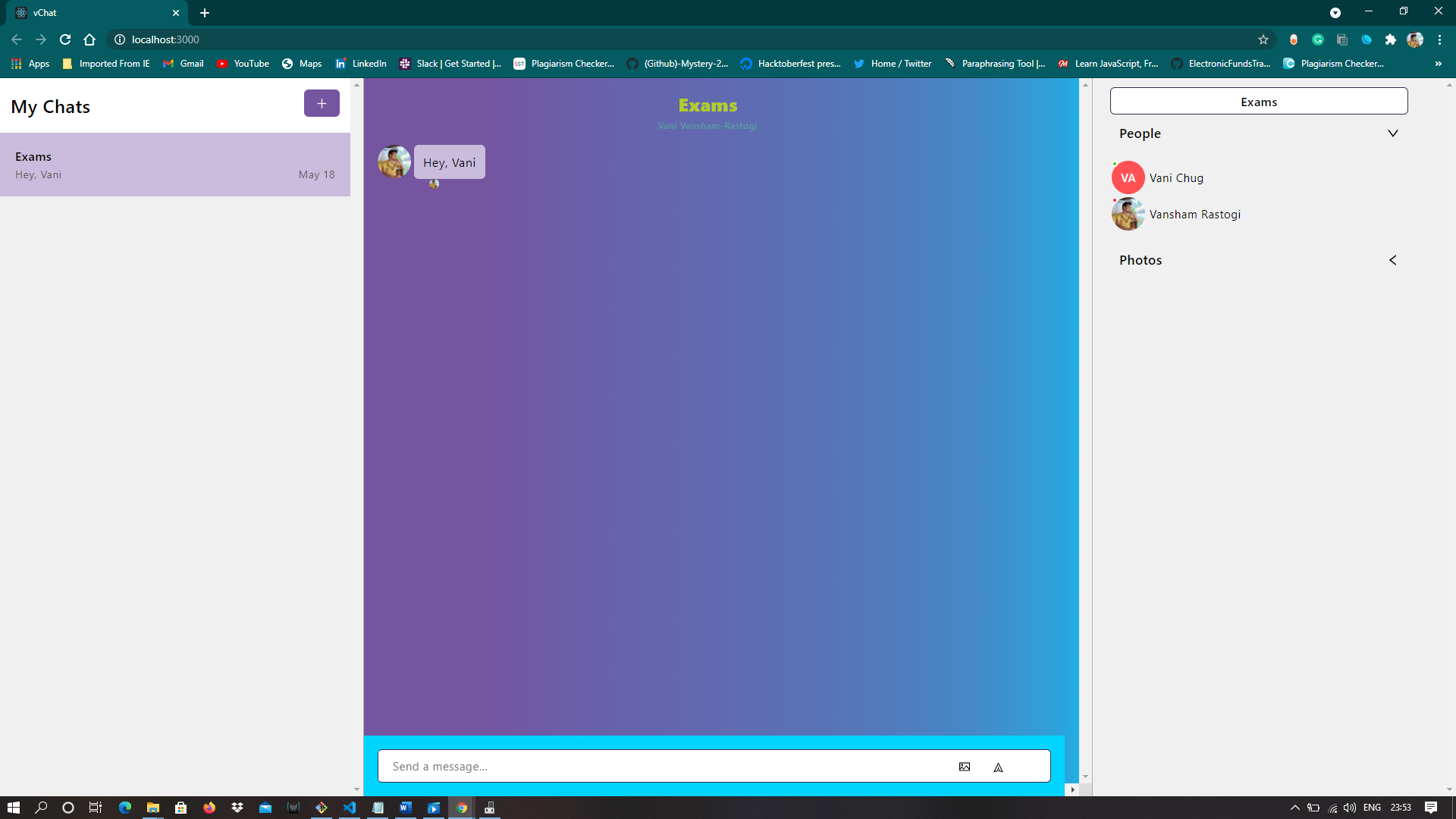Click the bookmark star in the address bar
This screenshot has width=1456, height=819.
point(1263,39)
